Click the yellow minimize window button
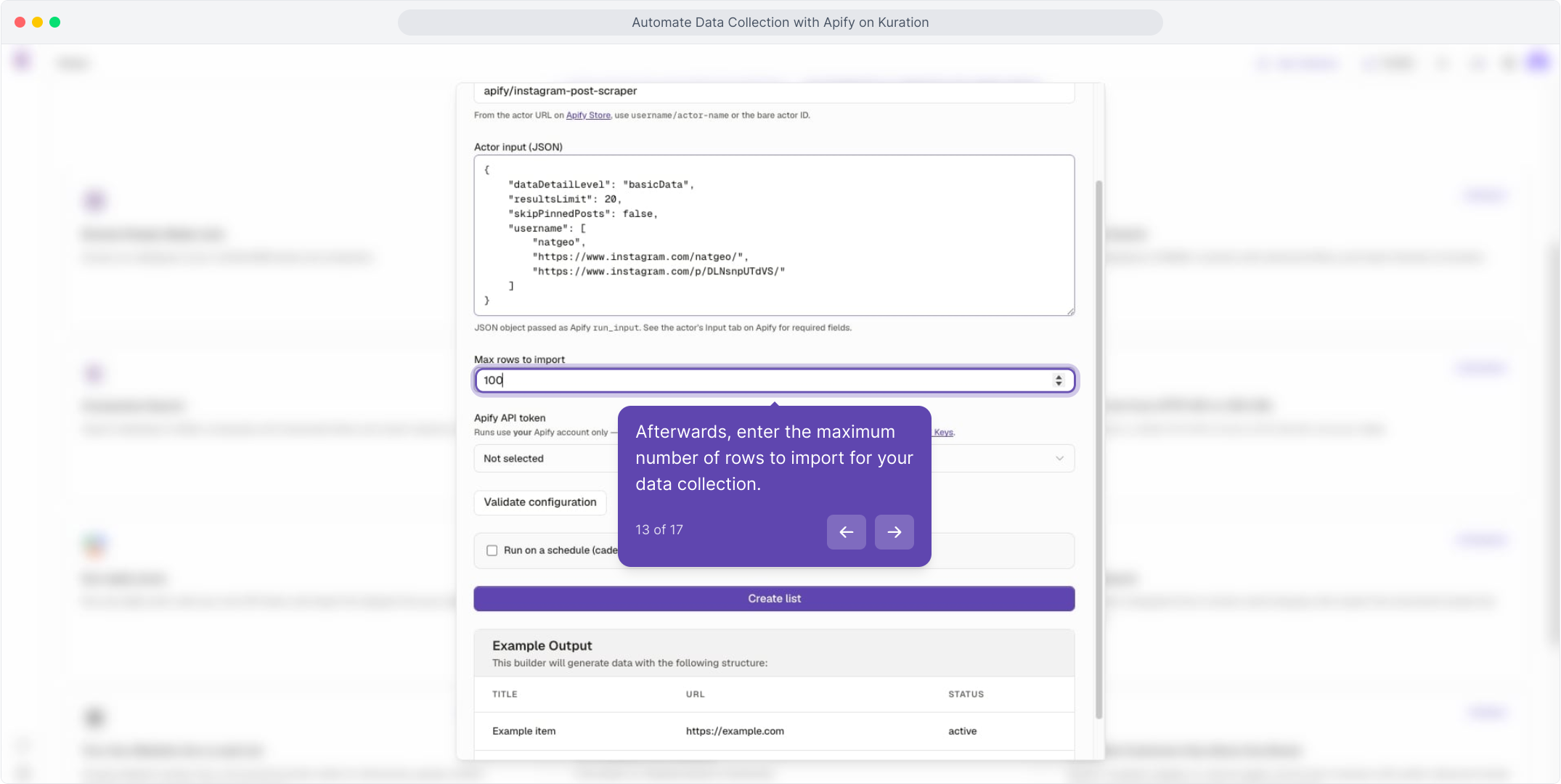 37,23
